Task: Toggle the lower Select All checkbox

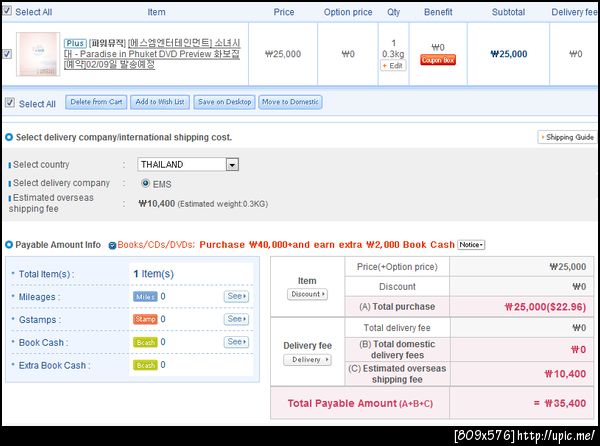Action: coord(10,103)
